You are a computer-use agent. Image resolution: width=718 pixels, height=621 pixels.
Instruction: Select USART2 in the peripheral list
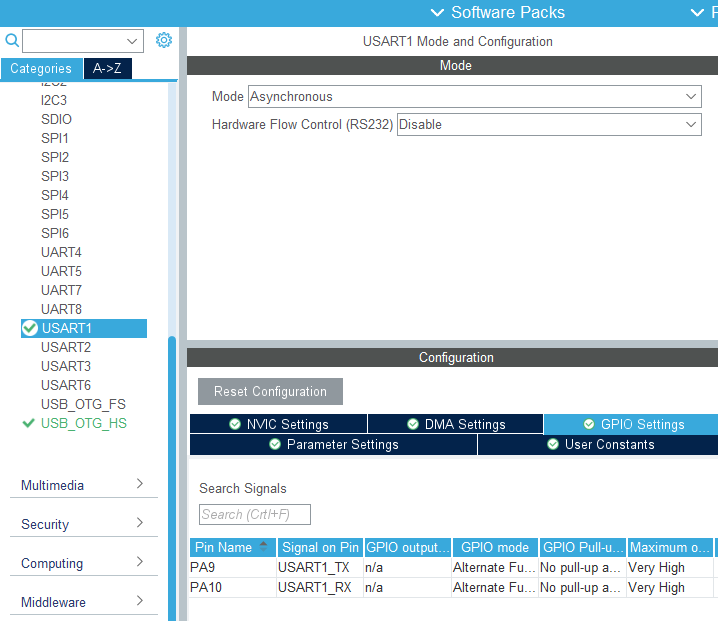[66, 347]
